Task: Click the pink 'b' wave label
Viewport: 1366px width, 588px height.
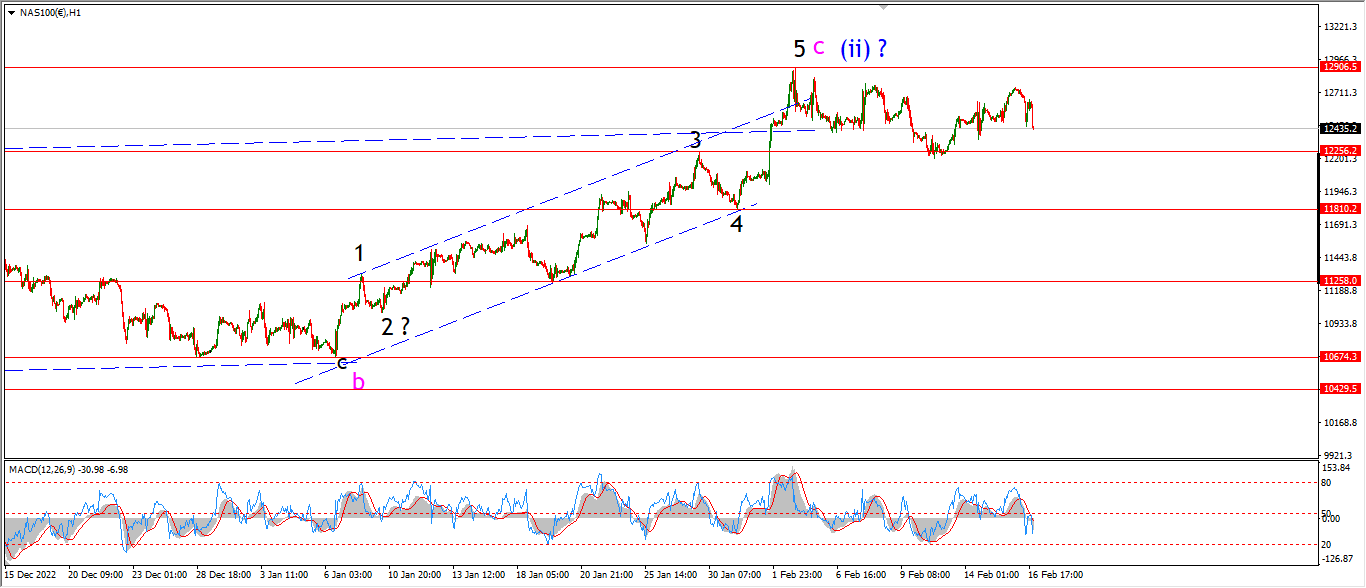Action: 358,381
